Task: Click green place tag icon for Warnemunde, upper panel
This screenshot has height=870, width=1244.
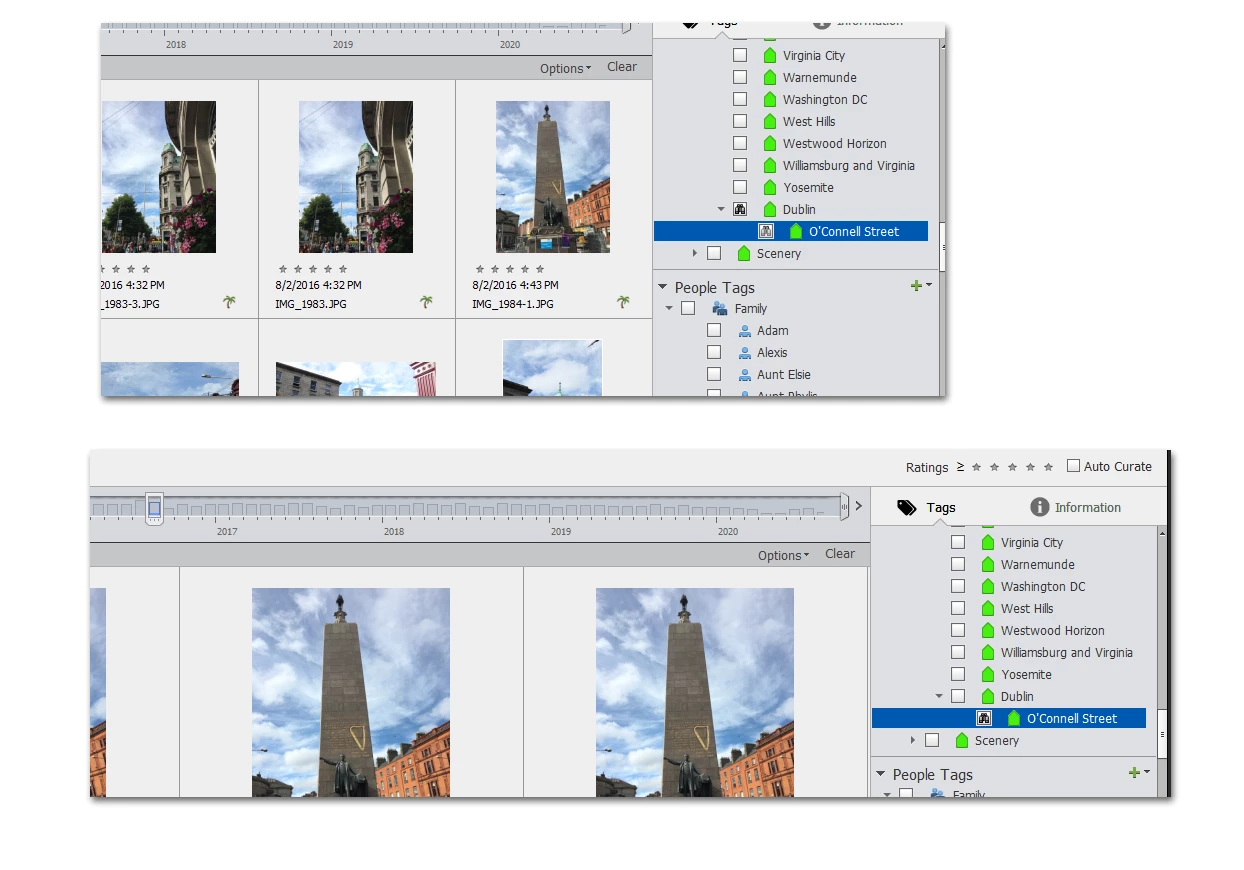Action: pyautogui.click(x=770, y=78)
